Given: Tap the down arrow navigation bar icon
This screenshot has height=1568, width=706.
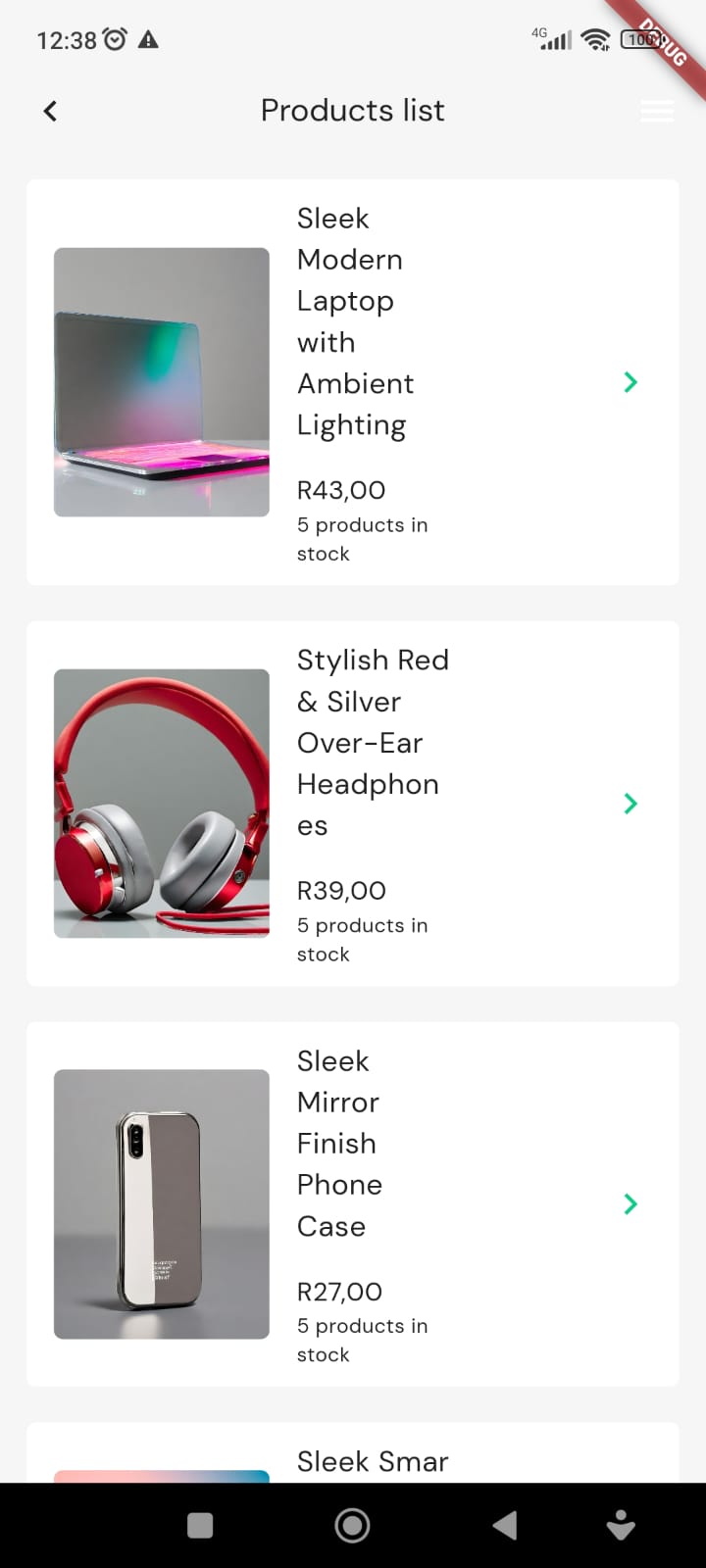Looking at the screenshot, I should click(x=621, y=1525).
